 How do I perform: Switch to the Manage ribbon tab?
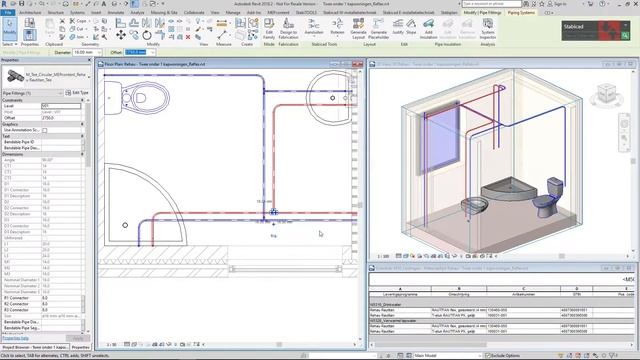coord(233,13)
